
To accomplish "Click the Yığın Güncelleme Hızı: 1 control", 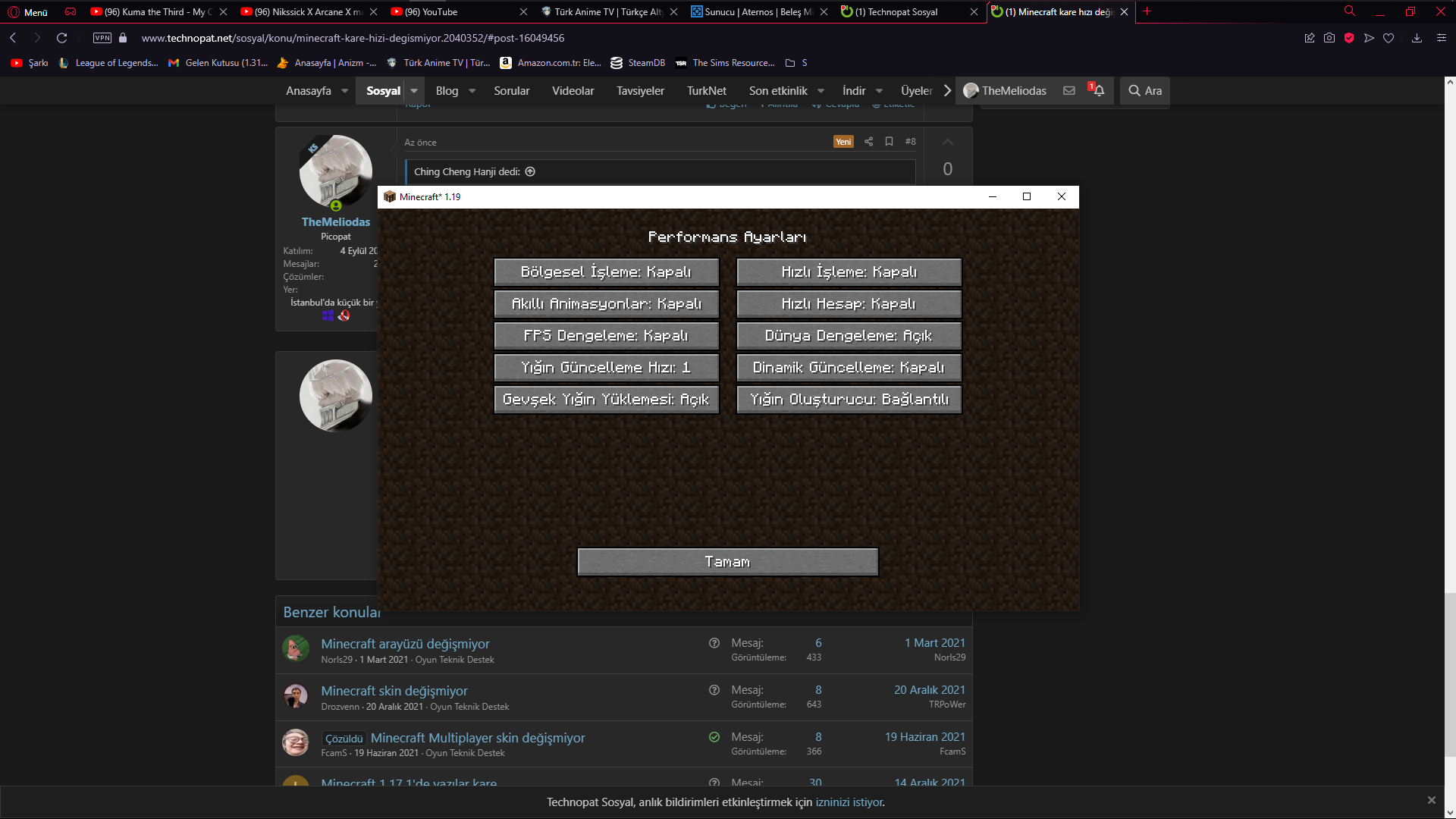I will pos(606,368).
